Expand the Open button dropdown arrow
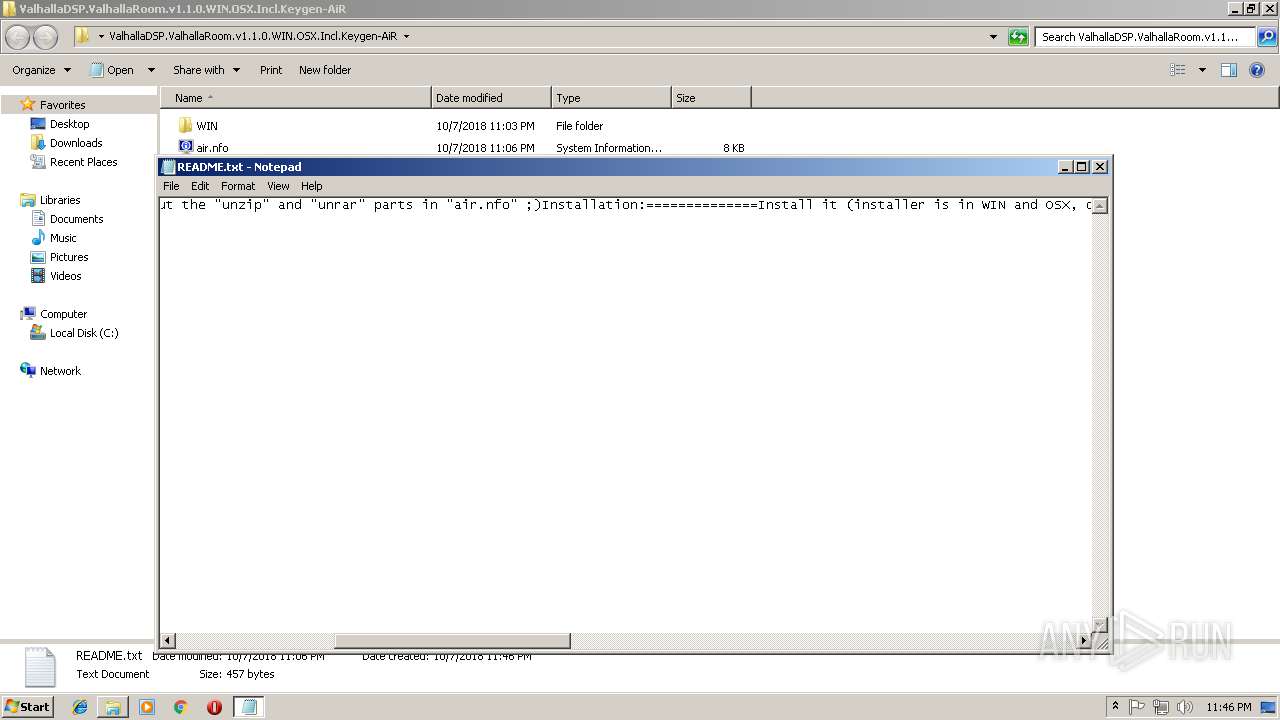Viewport: 1280px width, 720px height. pyautogui.click(x=151, y=70)
